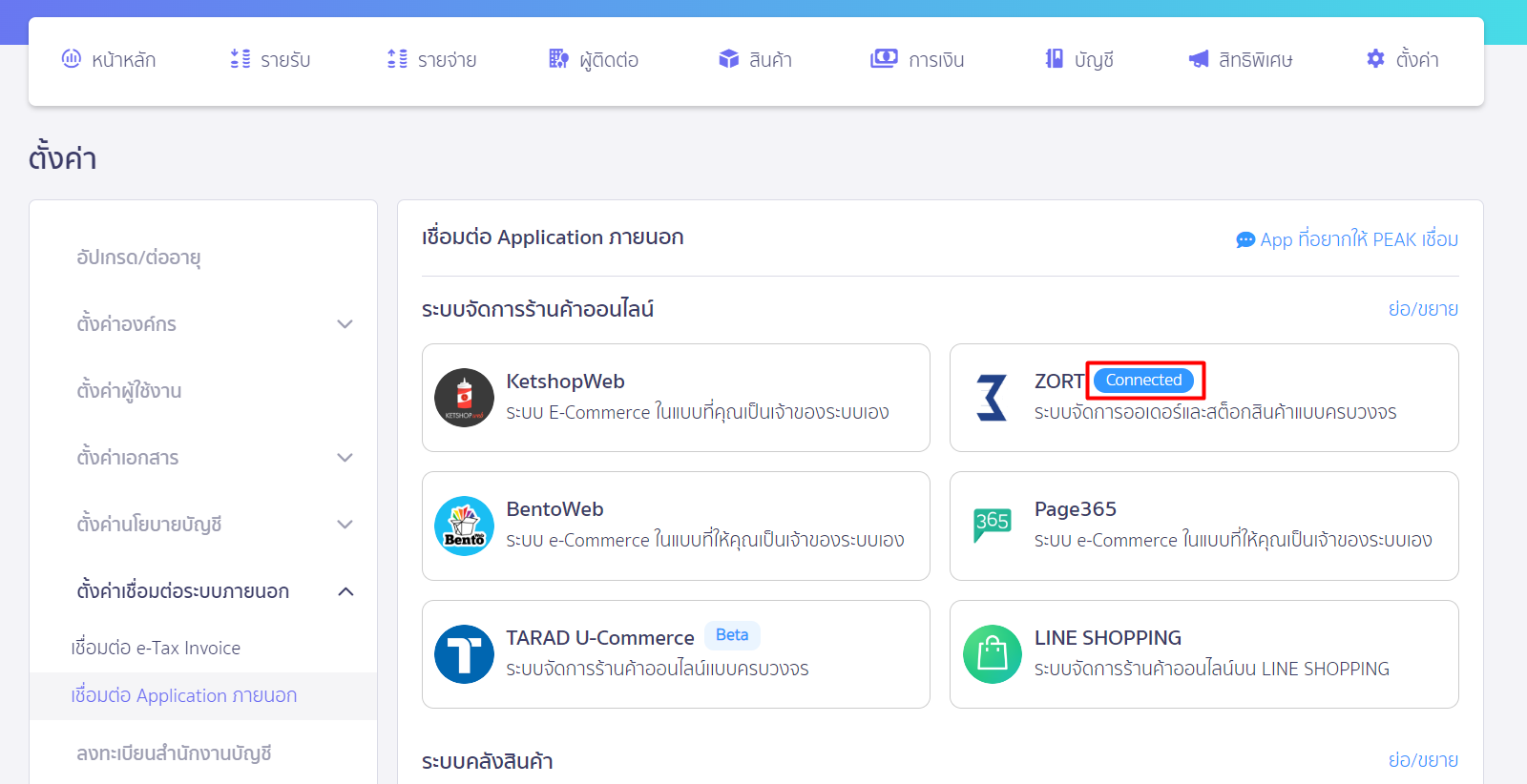Open เชื่อมต่อ e-Tax Invoice

click(156, 648)
